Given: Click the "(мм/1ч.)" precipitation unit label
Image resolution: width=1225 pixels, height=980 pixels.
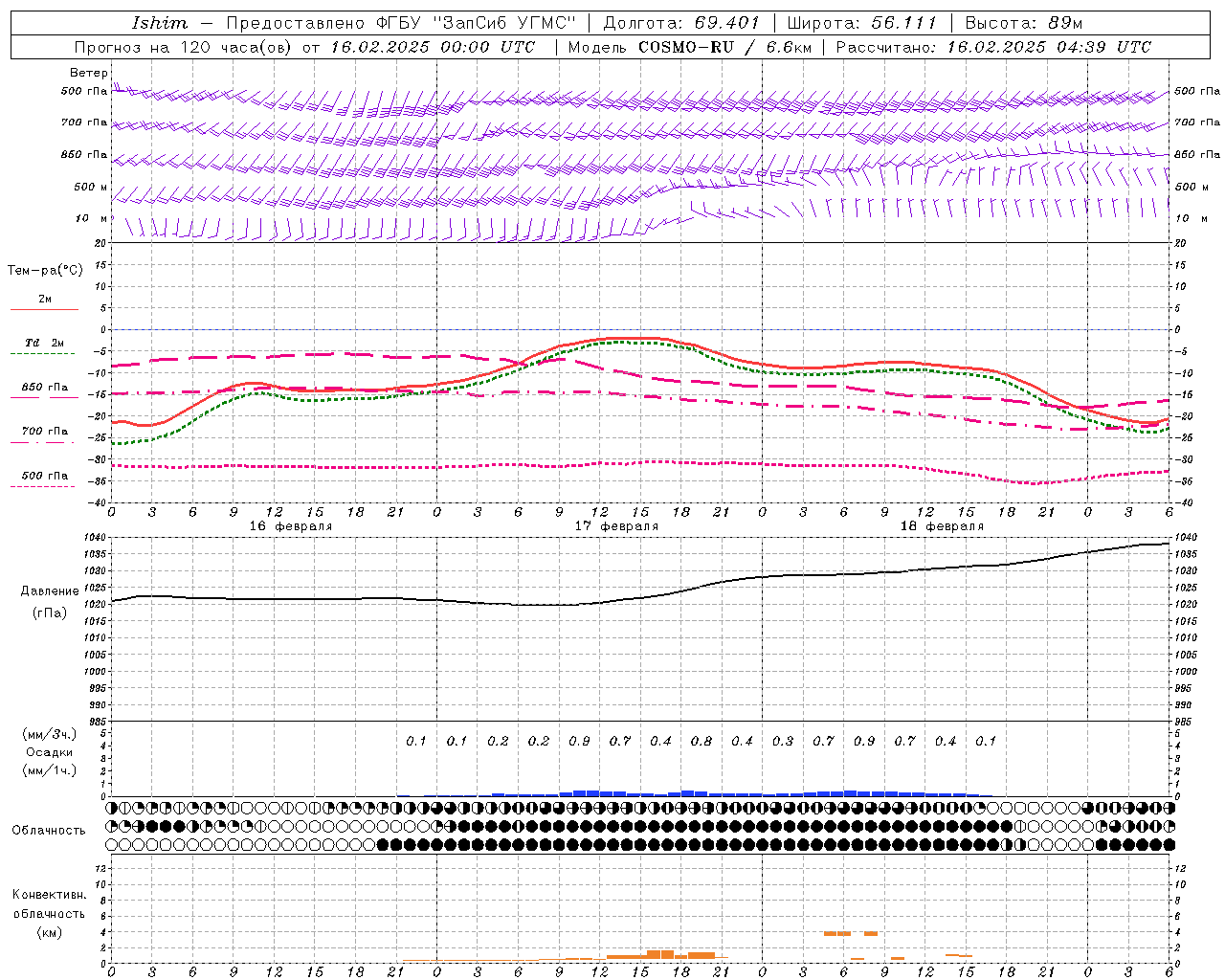Looking at the screenshot, I should click(x=50, y=770).
